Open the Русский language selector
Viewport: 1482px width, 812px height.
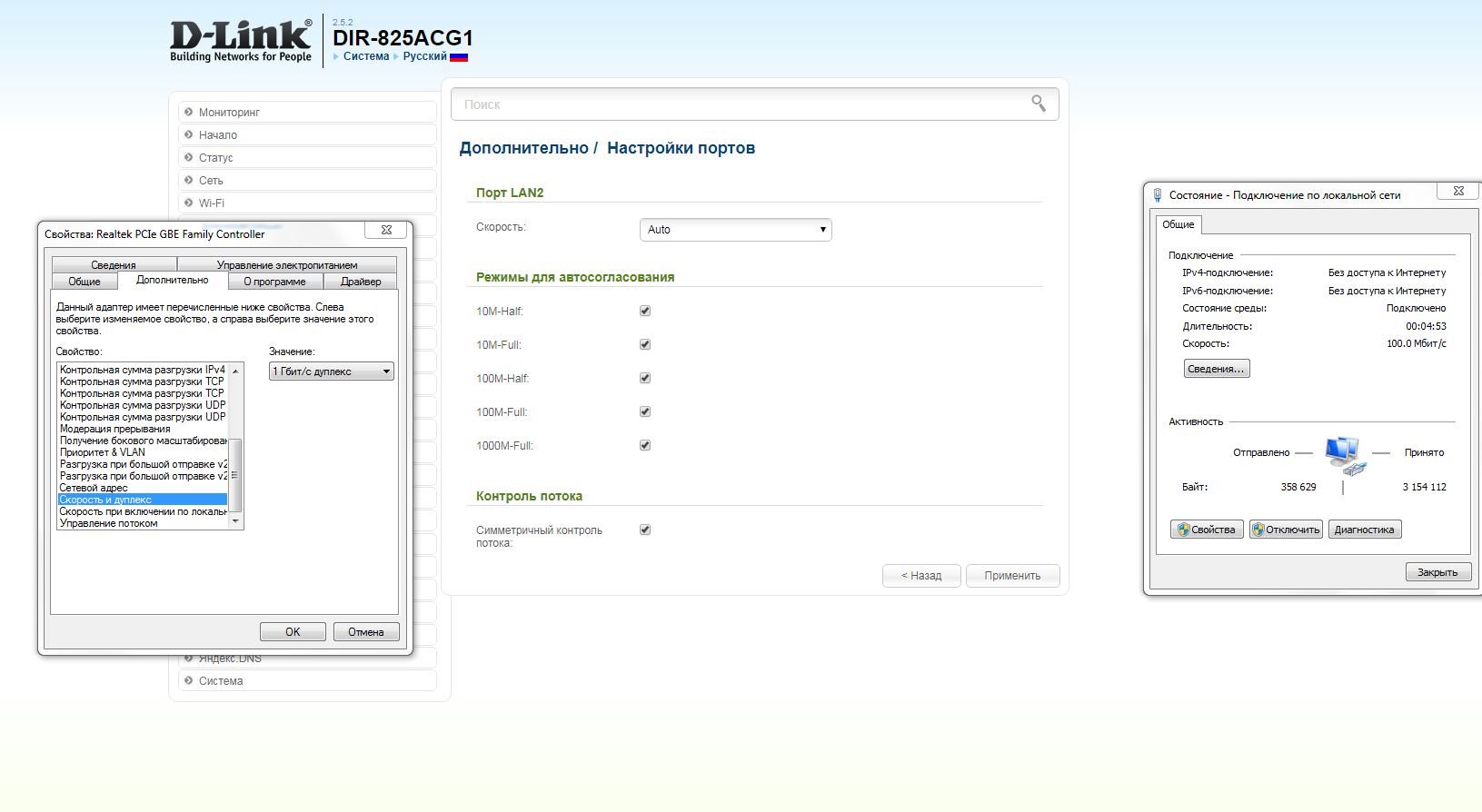(424, 56)
